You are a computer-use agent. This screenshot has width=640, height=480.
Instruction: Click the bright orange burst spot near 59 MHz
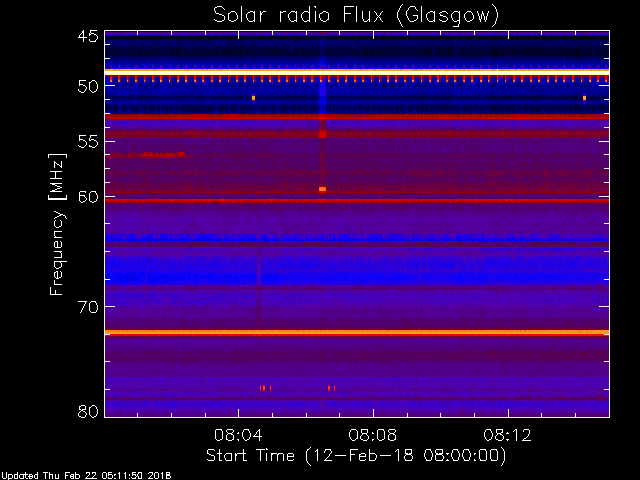[322, 189]
